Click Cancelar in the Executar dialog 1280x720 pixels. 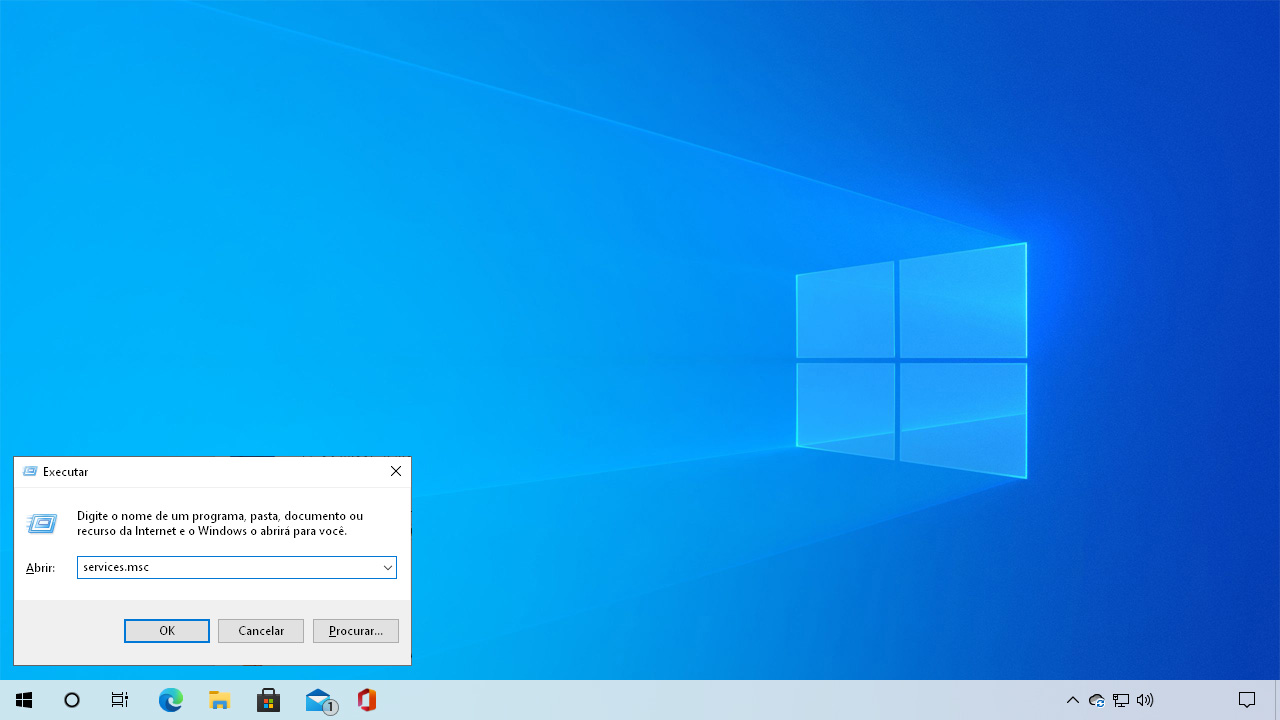point(261,631)
